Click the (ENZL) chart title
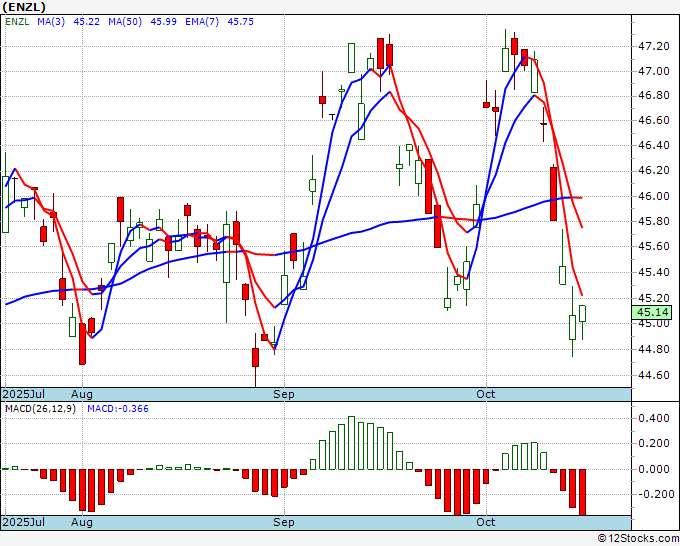The width and height of the screenshot is (680, 546). pyautogui.click(x=24, y=7)
